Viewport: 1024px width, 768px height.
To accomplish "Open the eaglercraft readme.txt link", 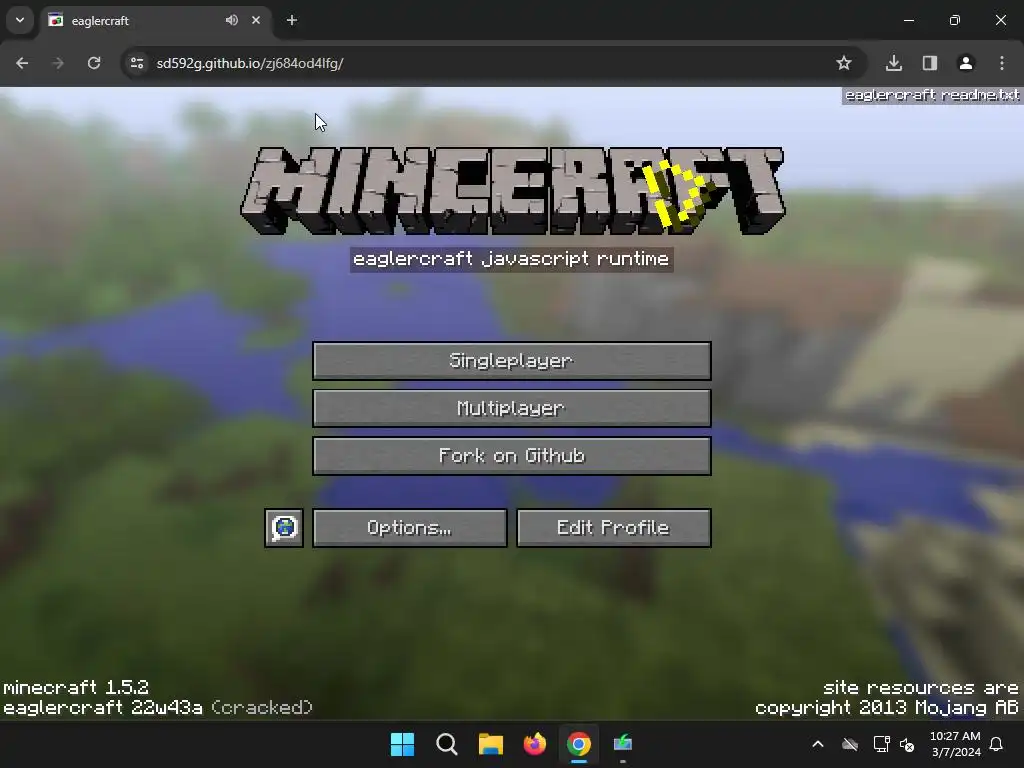I will 932,95.
